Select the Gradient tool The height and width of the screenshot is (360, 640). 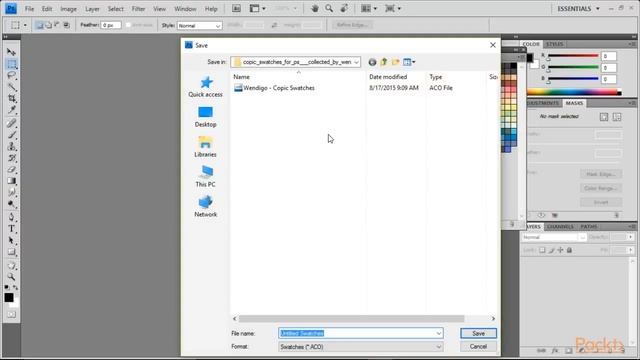(11, 181)
